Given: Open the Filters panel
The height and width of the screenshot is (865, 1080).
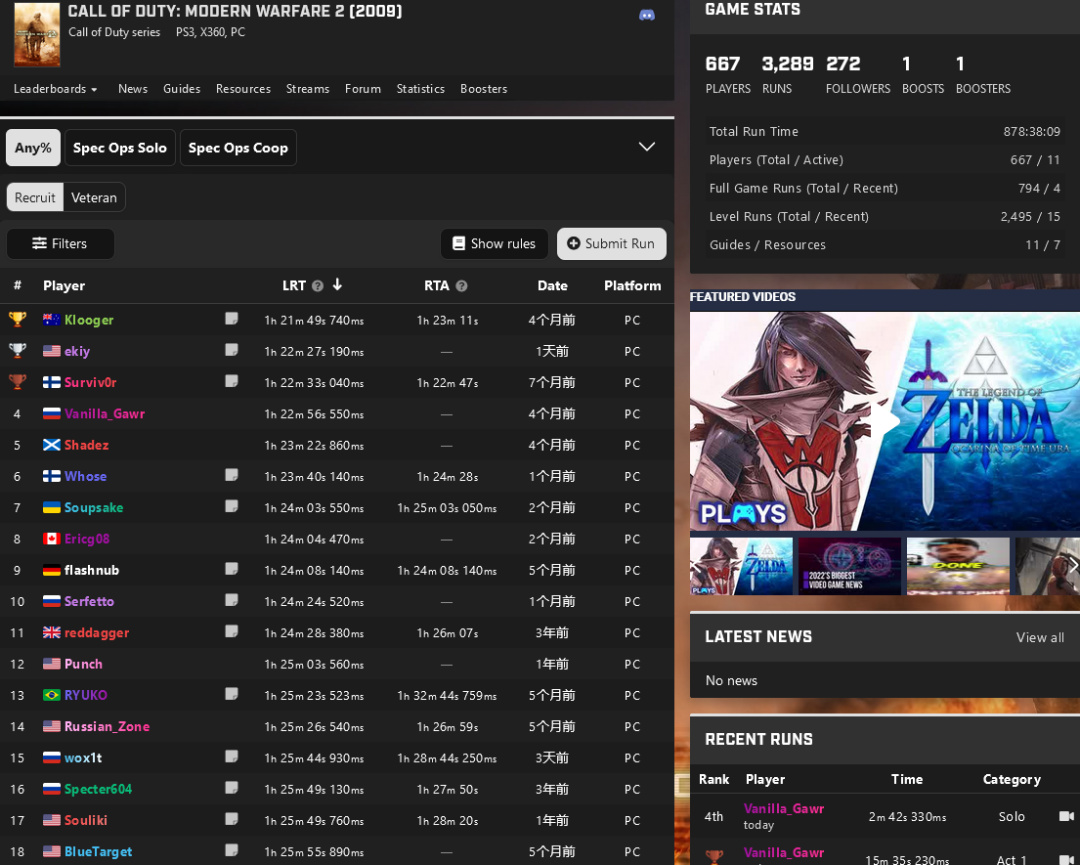Looking at the screenshot, I should coord(60,244).
